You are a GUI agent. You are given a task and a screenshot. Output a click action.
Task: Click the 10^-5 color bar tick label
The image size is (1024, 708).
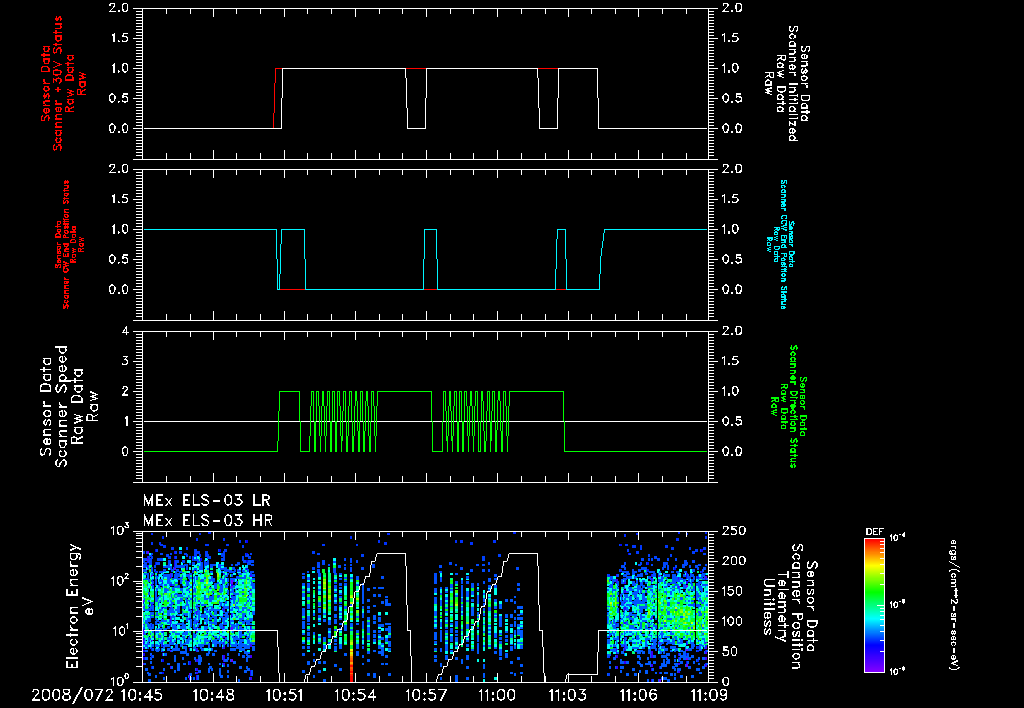point(898,605)
